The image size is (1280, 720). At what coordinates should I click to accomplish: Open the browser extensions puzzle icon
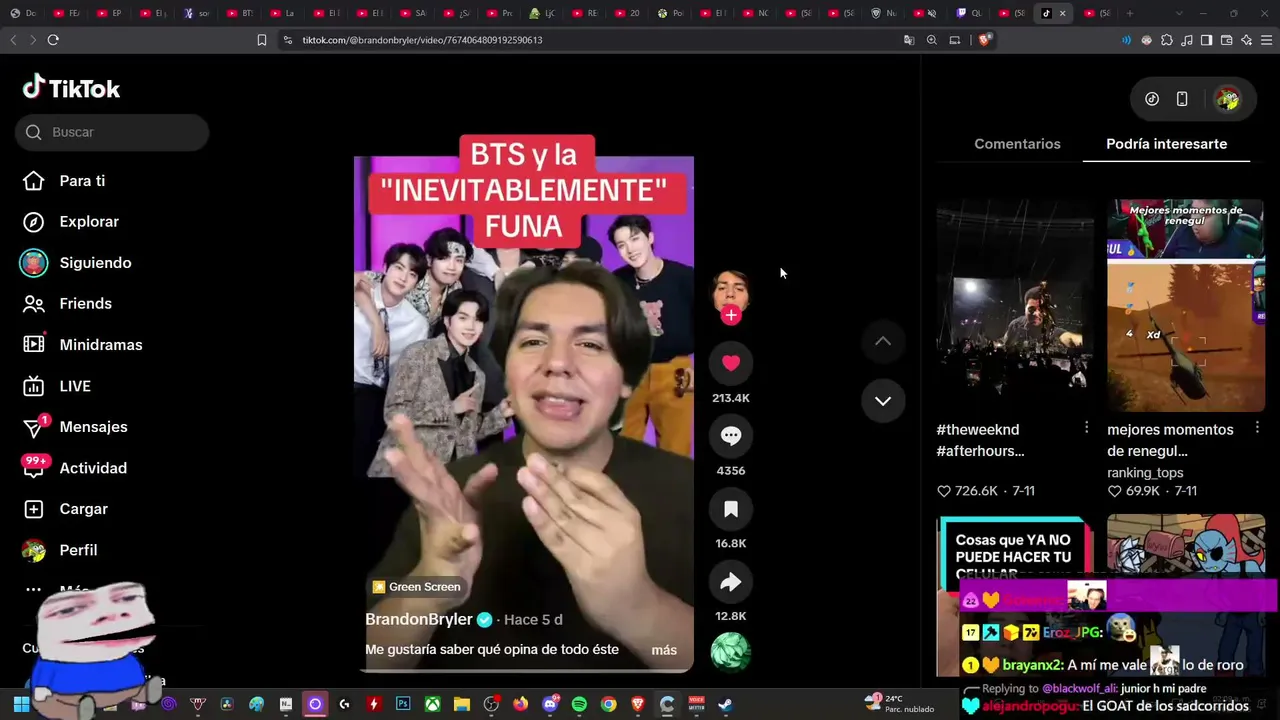(1167, 40)
